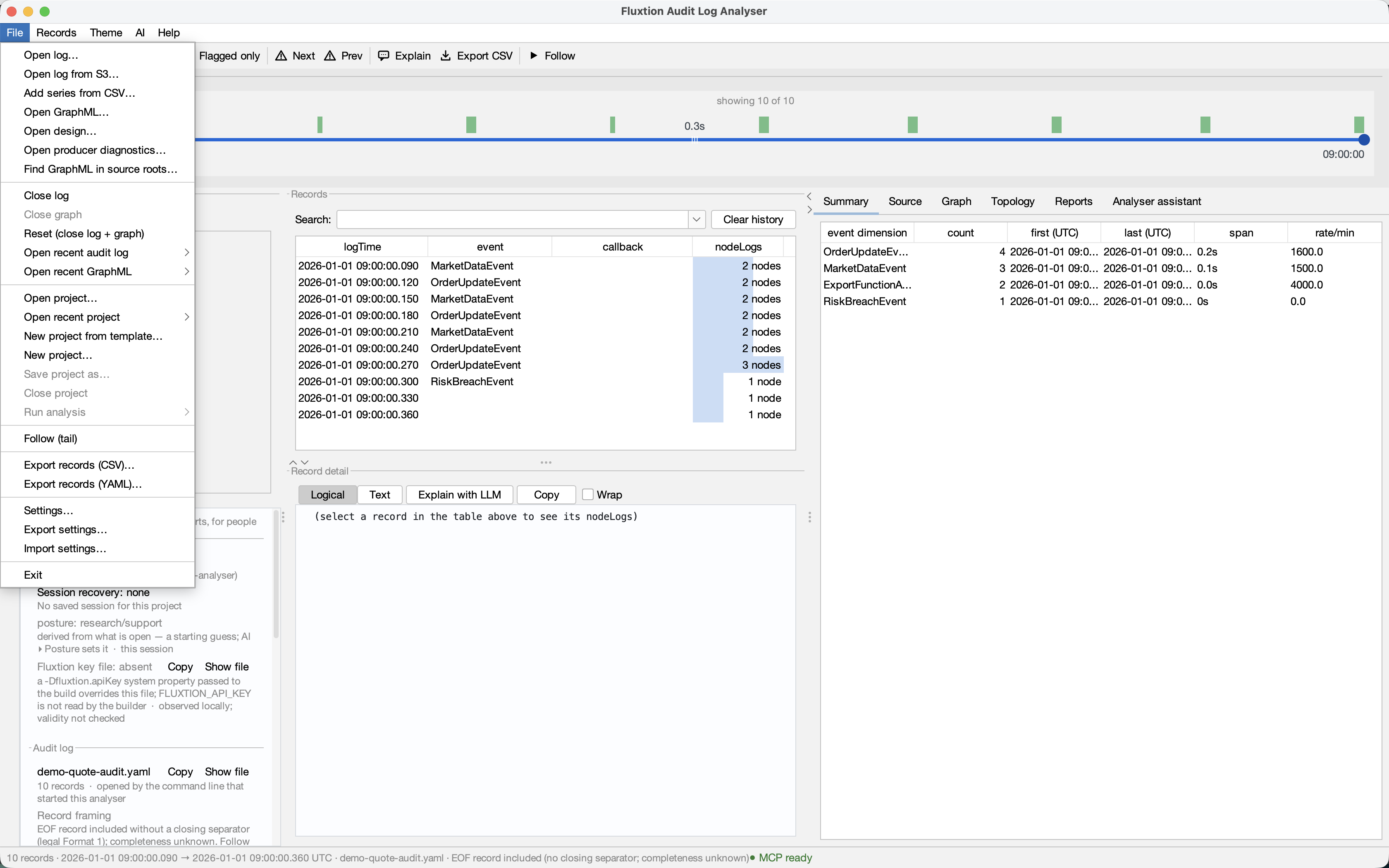Viewport: 1389px width, 868px height.
Task: Click in the Search input field
Action: (x=512, y=219)
